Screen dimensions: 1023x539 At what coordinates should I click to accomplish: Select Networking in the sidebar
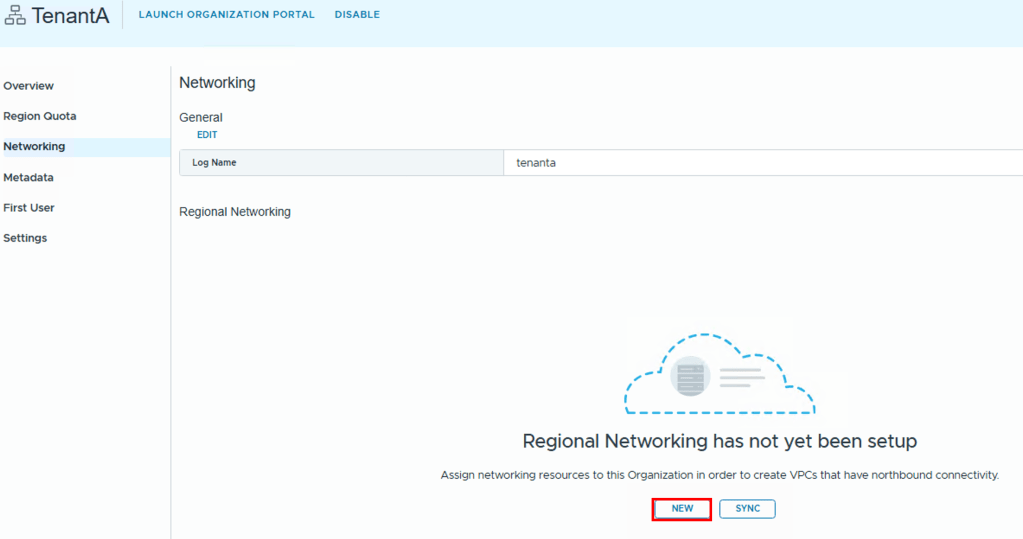pyautogui.click(x=34, y=146)
